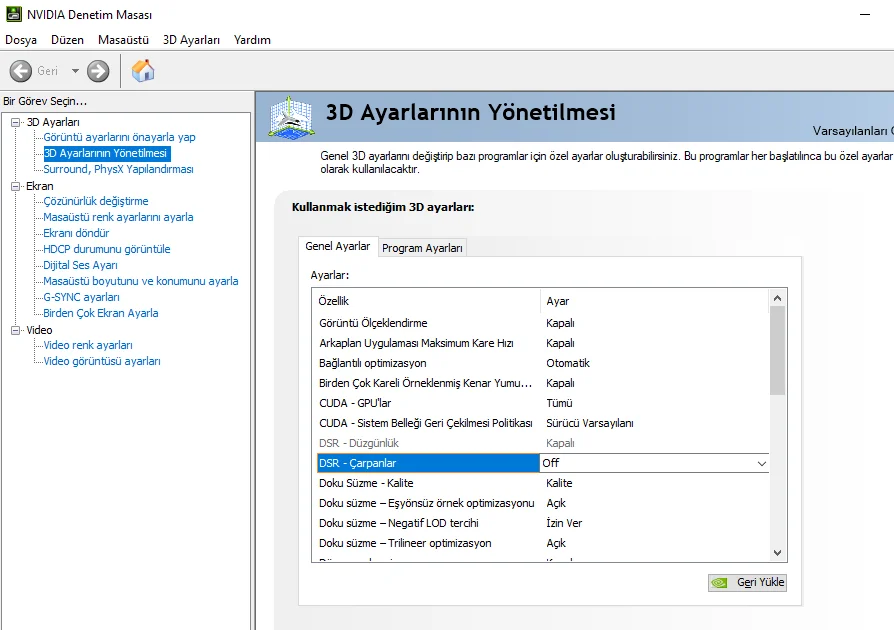Click the Forward arrow icon

pos(98,71)
